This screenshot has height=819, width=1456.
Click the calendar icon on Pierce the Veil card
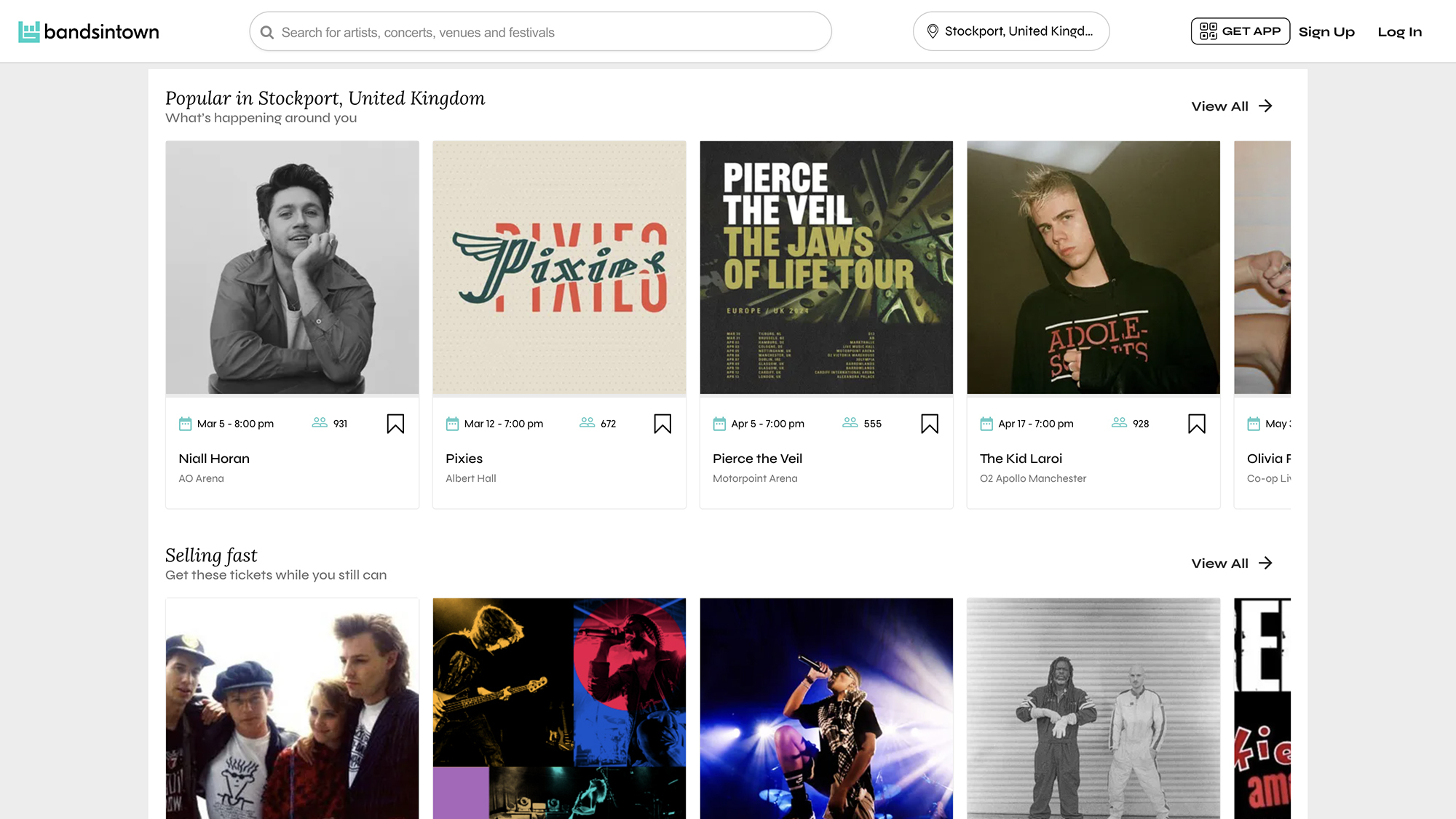pos(719,424)
